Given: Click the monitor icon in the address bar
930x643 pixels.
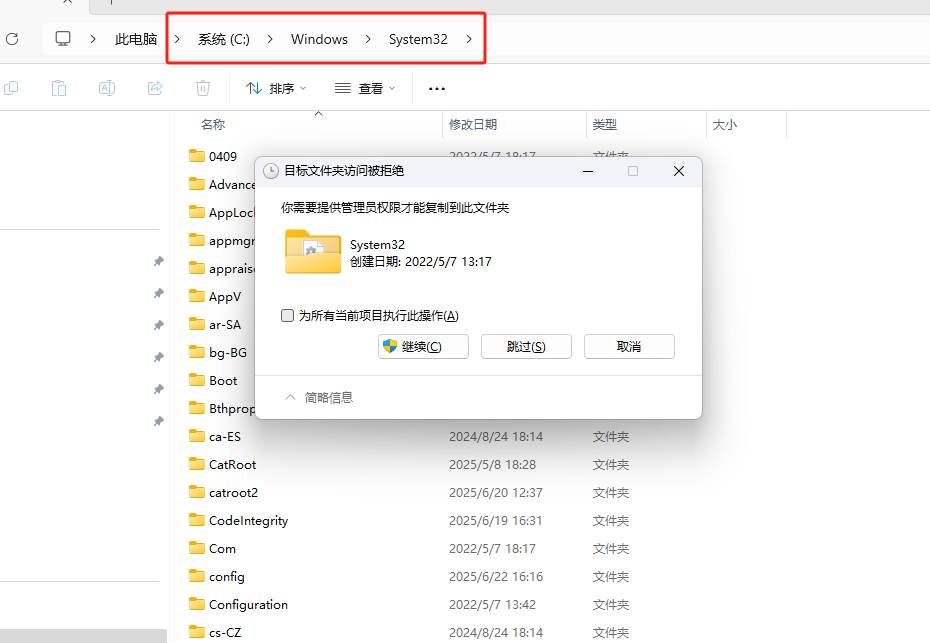Looking at the screenshot, I should coord(63,39).
